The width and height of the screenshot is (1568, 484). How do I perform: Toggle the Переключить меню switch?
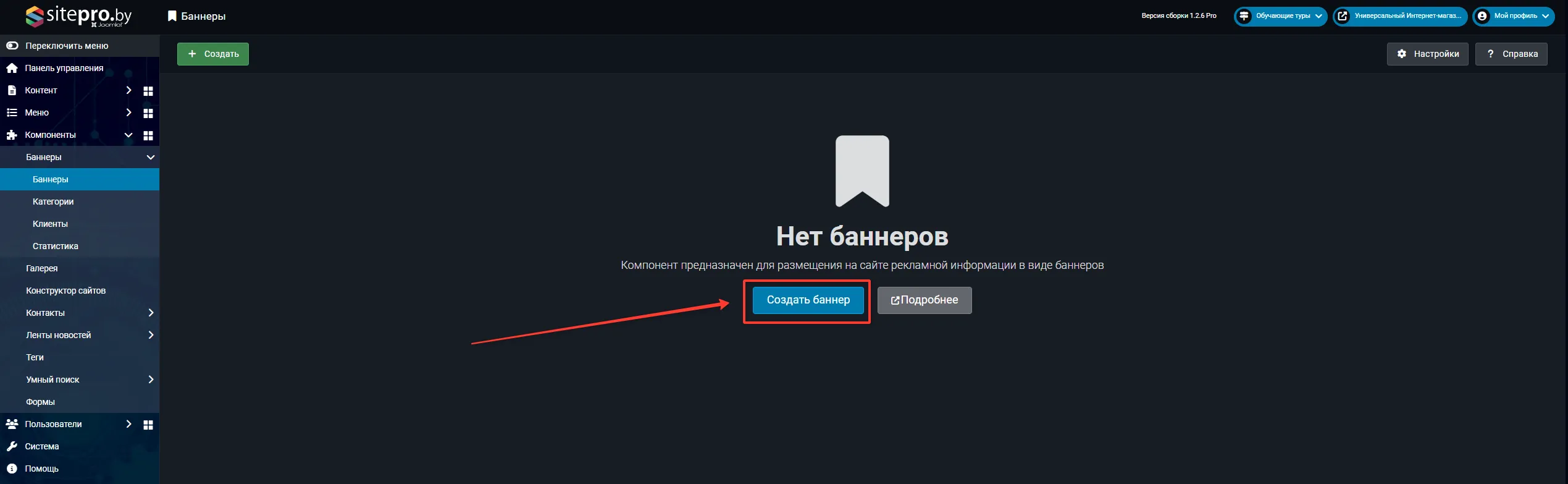(x=12, y=46)
